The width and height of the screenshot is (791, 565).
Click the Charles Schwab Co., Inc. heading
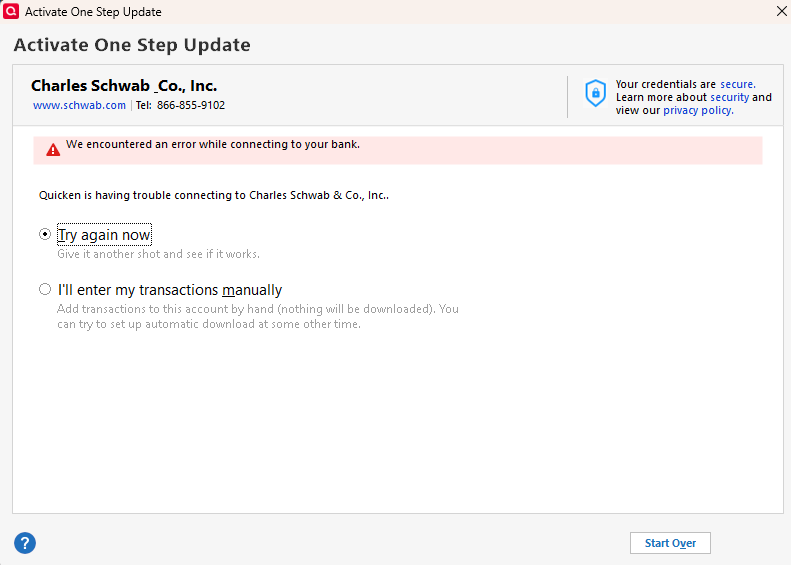click(124, 86)
